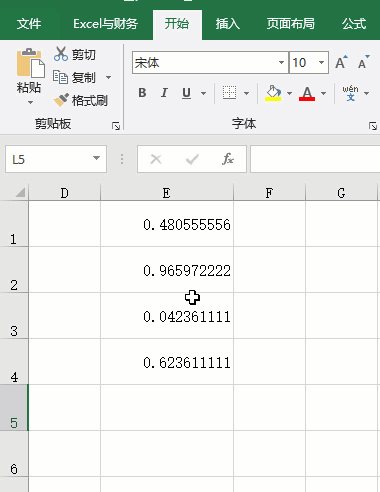Image resolution: width=380 pixels, height=492 pixels.
Task: Apply cell borders with the borders icon
Action: (x=230, y=93)
